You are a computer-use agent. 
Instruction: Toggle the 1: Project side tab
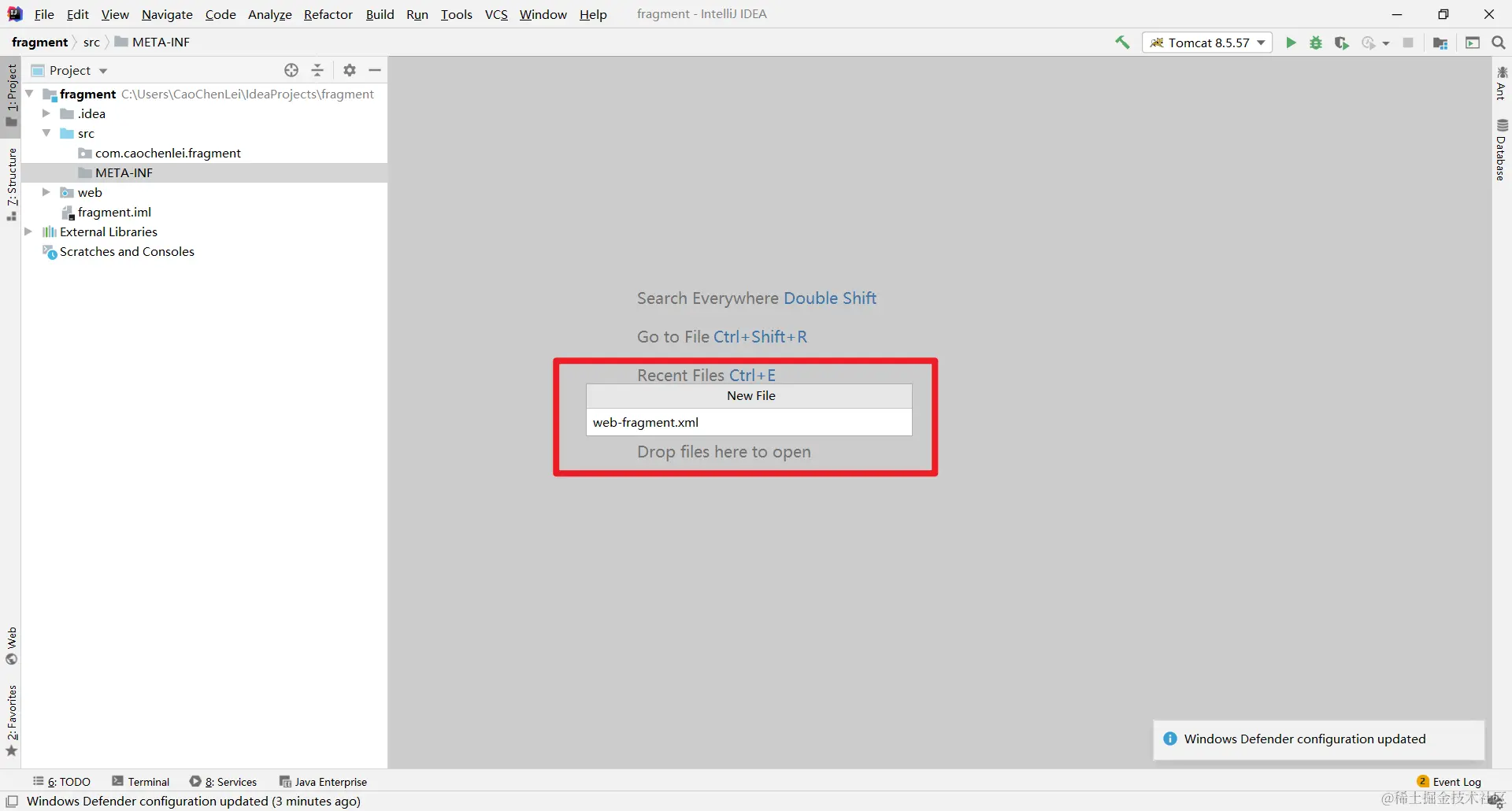tap(11, 95)
